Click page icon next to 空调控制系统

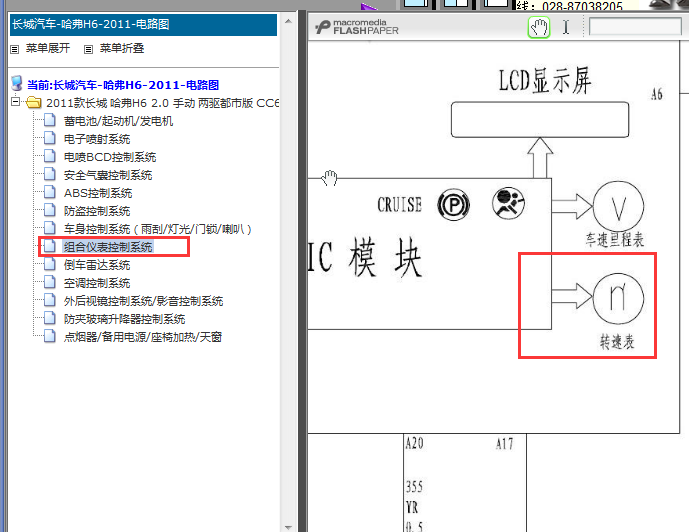point(50,282)
